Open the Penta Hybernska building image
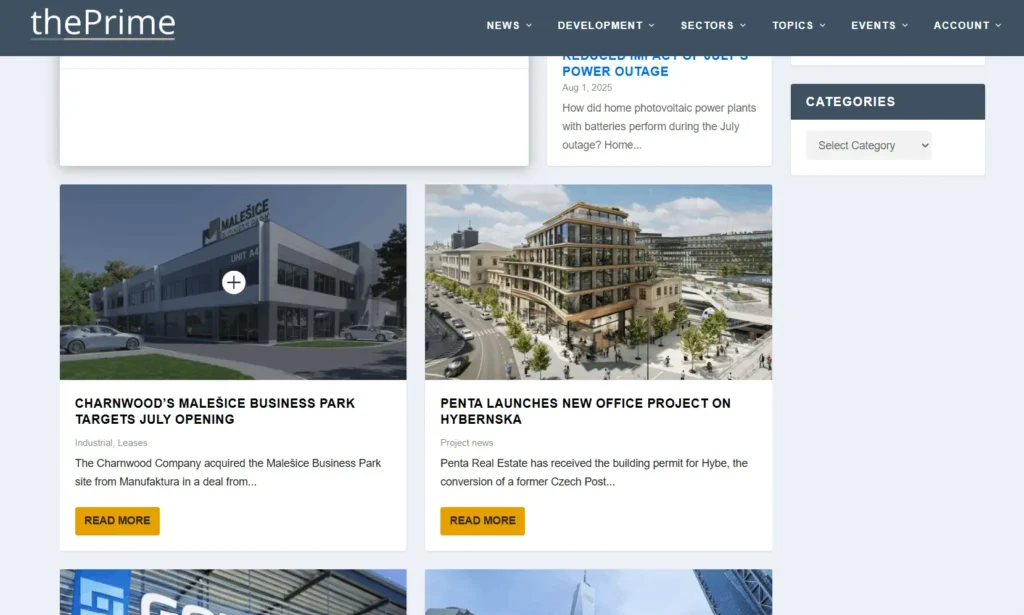 tap(598, 282)
